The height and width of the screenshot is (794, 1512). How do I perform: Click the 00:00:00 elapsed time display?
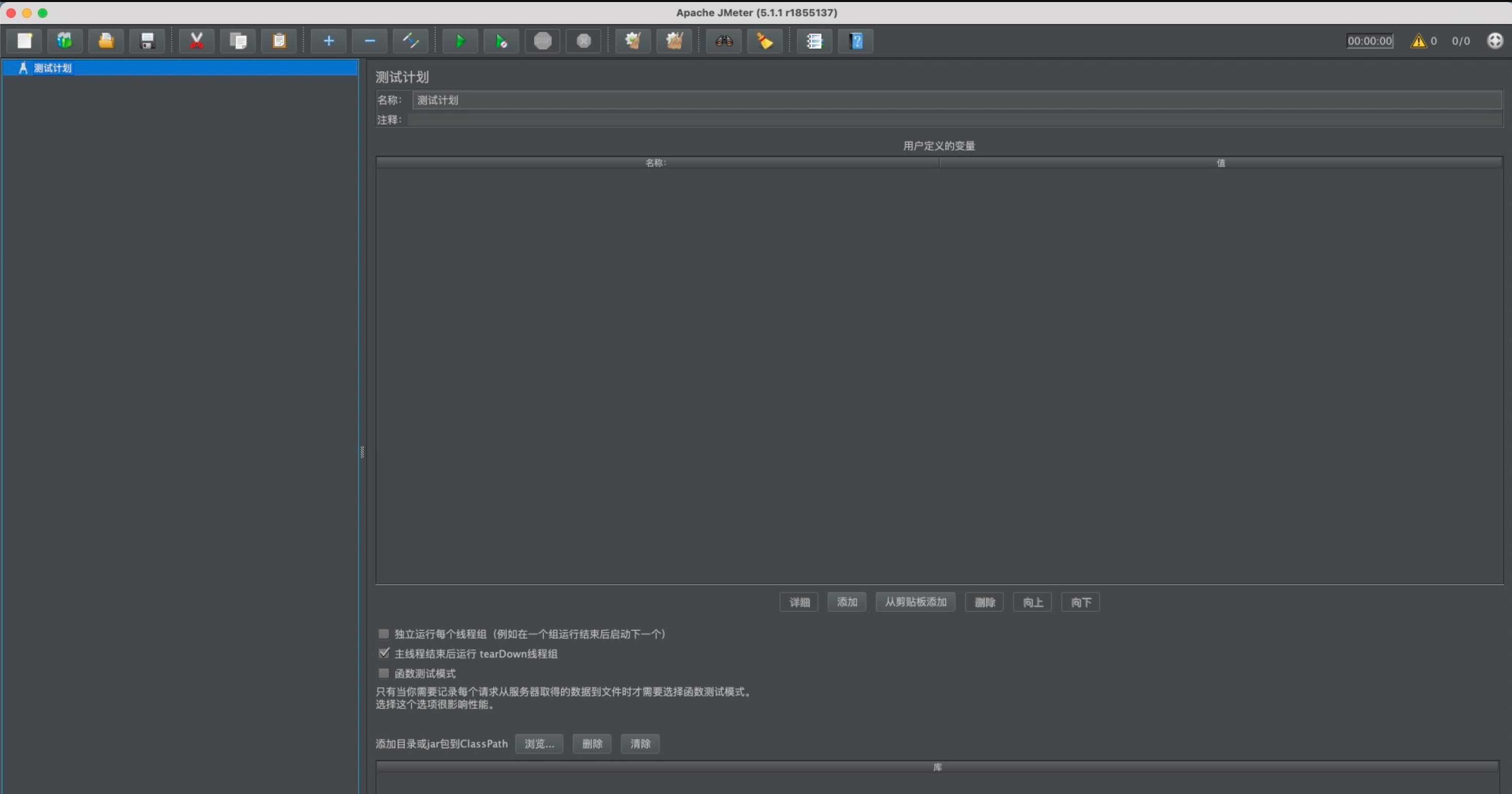[1369, 41]
